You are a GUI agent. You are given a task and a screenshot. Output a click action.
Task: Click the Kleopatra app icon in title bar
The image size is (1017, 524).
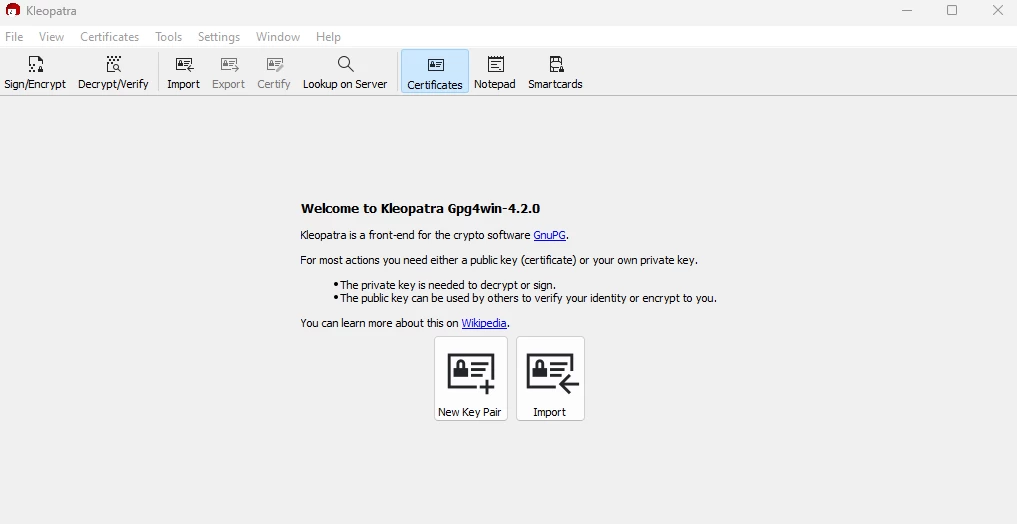click(13, 11)
